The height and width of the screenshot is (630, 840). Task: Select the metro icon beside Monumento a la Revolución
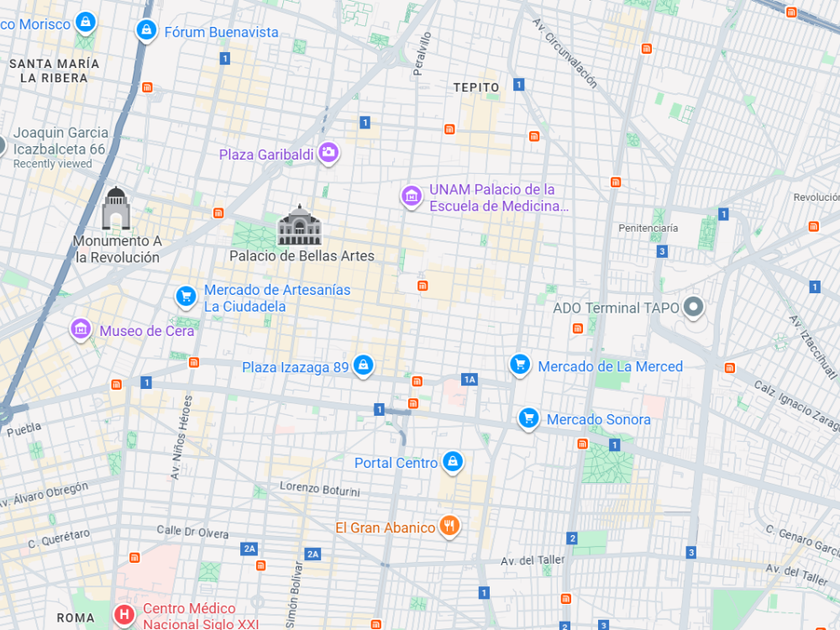pyautogui.click(x=218, y=213)
